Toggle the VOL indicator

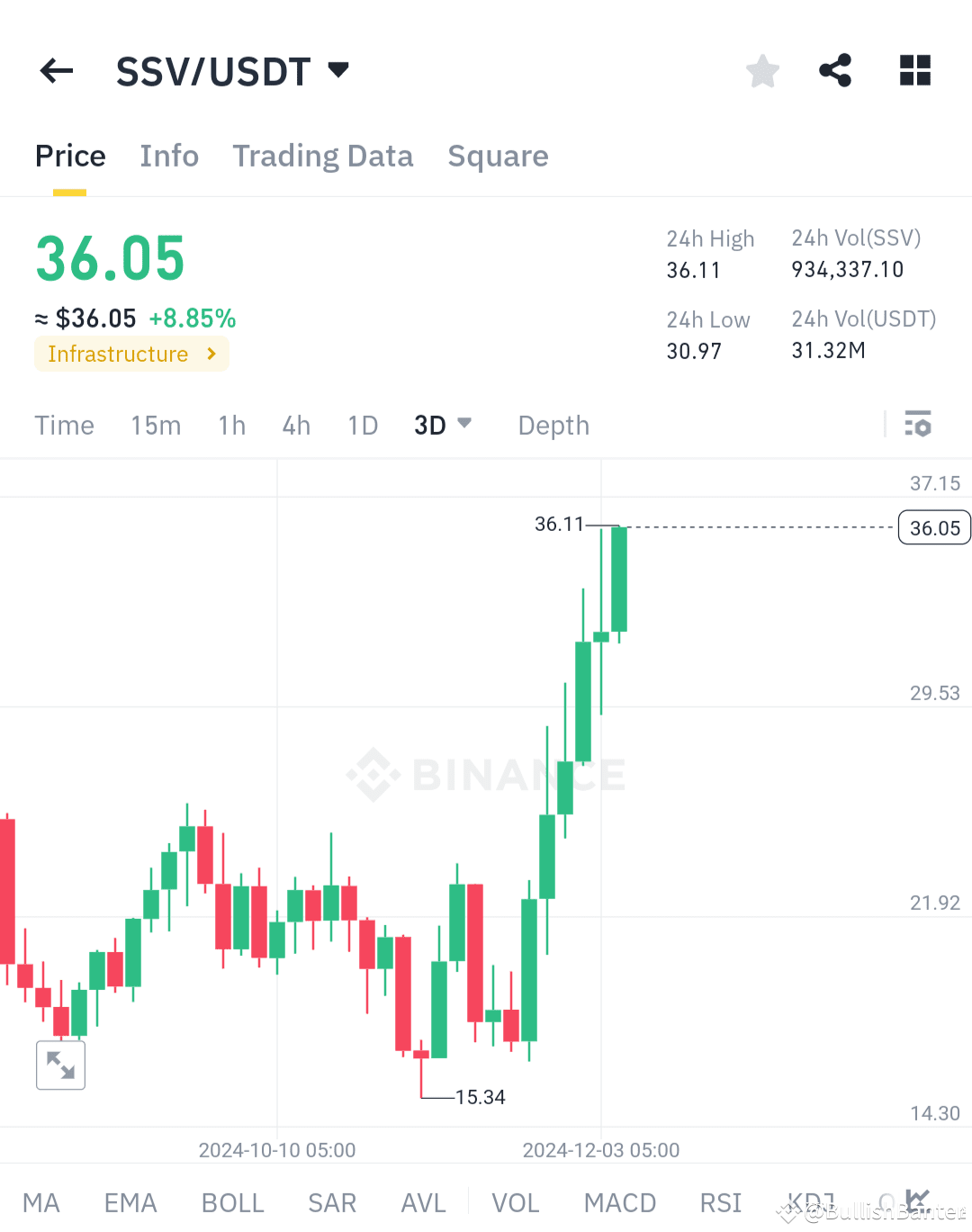tap(515, 1202)
